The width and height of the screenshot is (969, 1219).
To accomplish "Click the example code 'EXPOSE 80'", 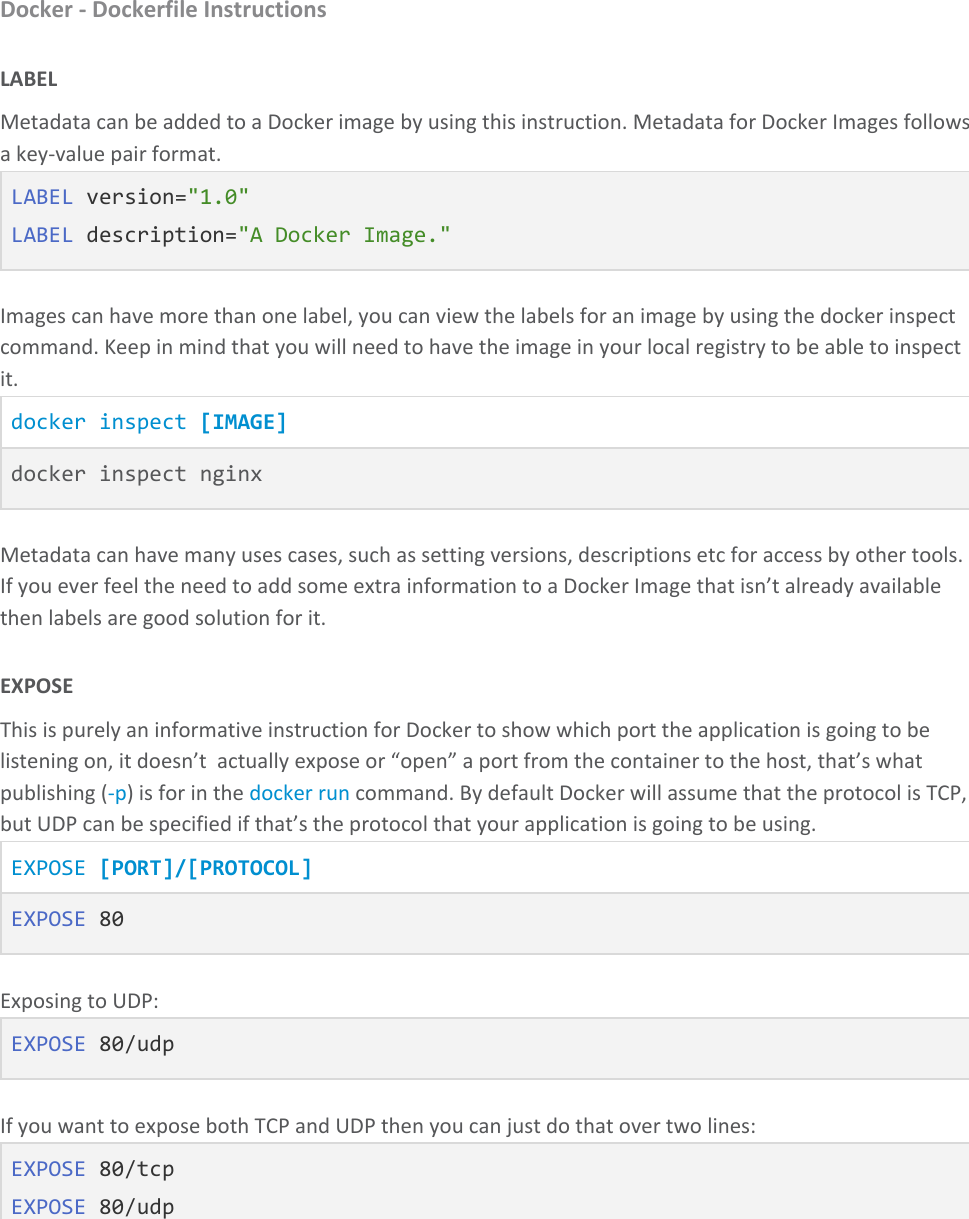I will click(x=68, y=919).
